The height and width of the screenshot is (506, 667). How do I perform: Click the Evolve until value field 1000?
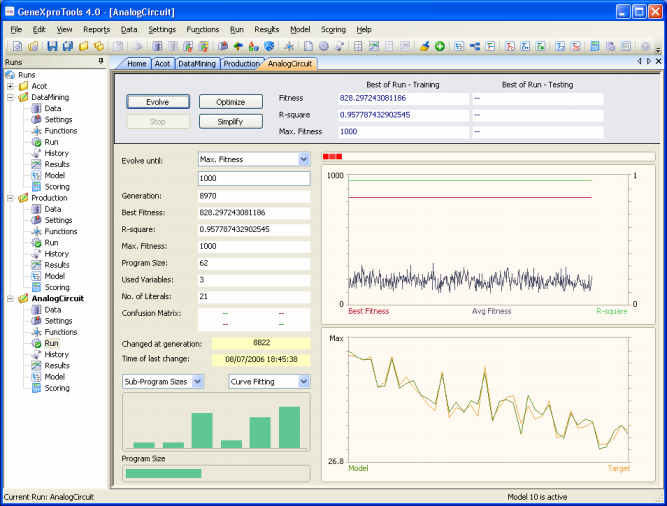[x=254, y=178]
